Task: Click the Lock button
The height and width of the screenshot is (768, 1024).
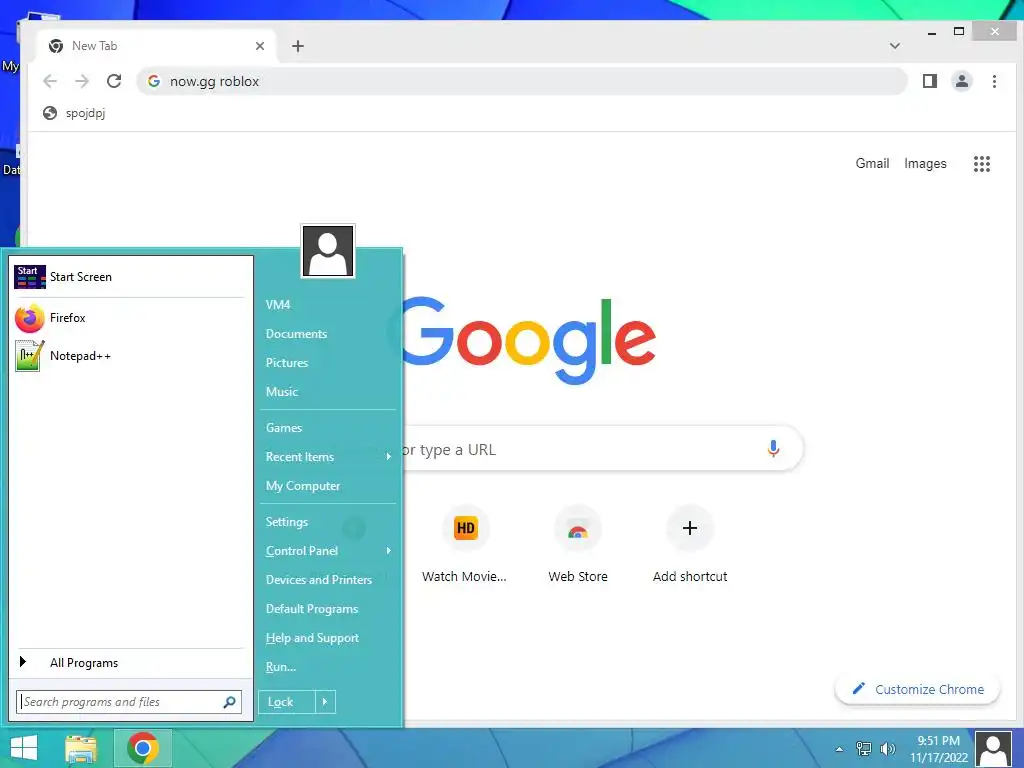Action: (286, 702)
